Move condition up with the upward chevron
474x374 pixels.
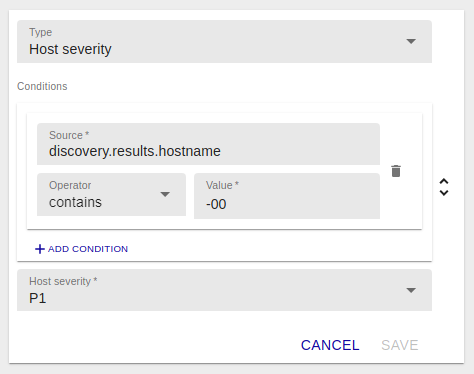click(x=444, y=181)
